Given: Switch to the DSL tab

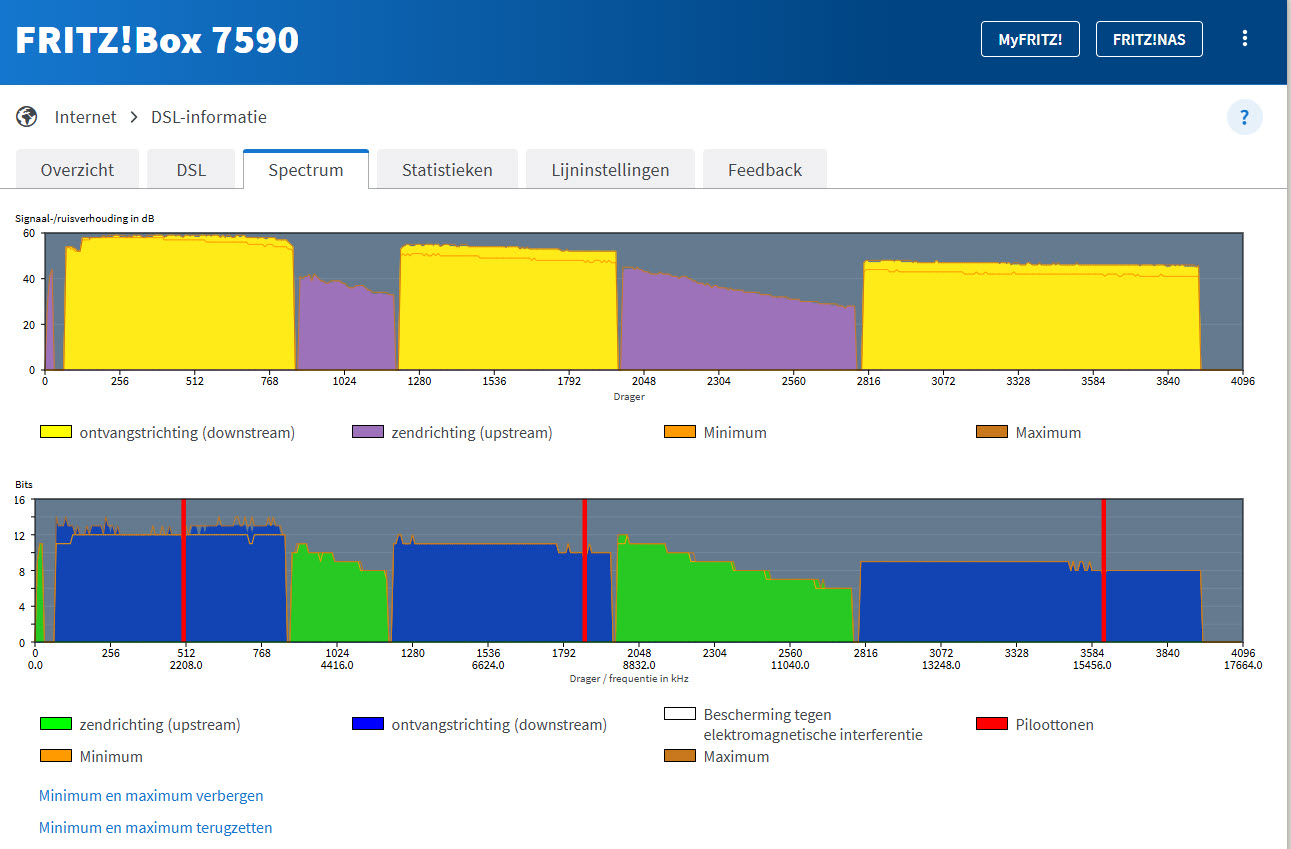Looking at the screenshot, I should pos(191,170).
